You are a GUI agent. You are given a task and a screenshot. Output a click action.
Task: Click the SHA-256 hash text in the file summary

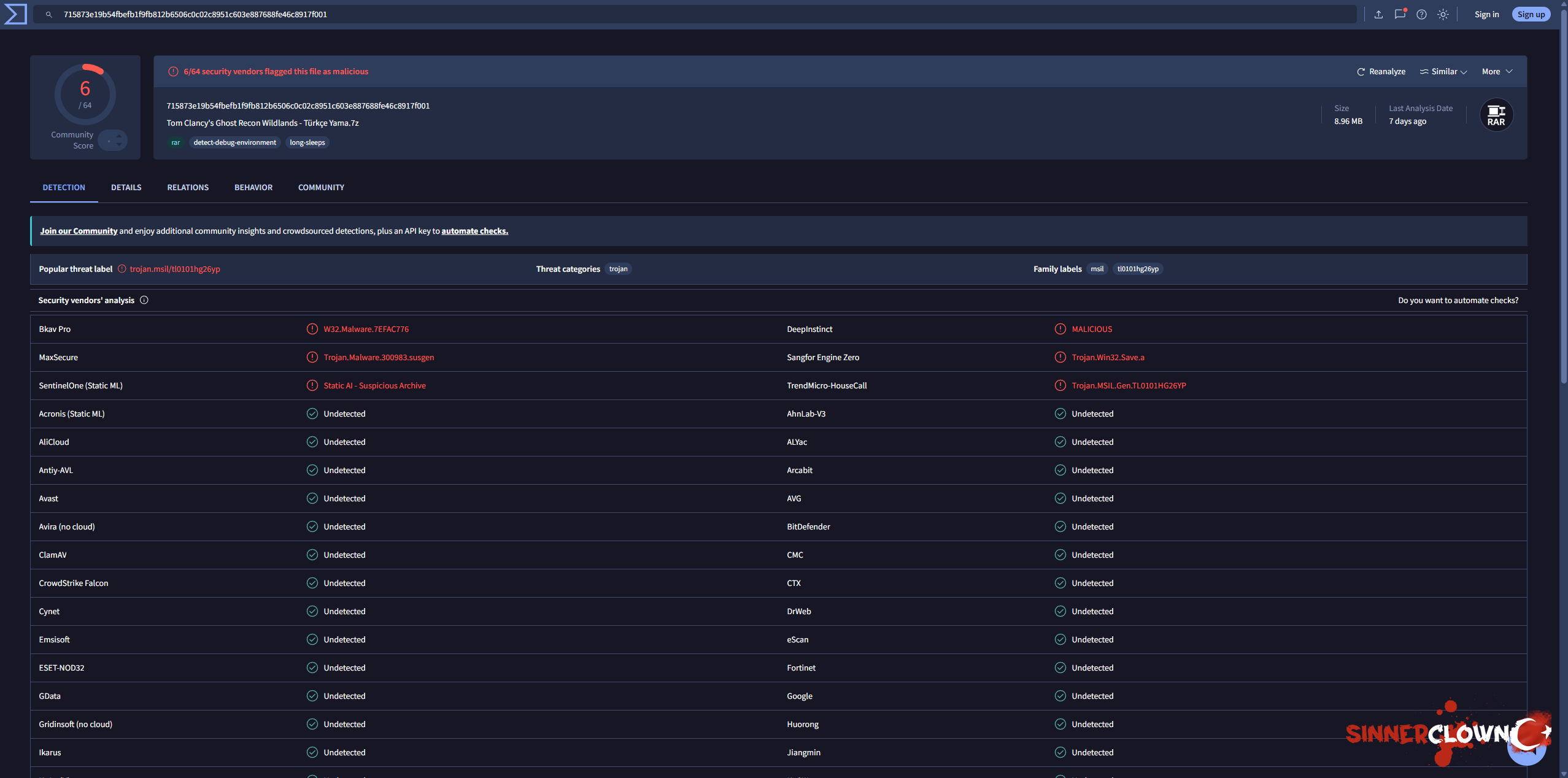tap(298, 106)
